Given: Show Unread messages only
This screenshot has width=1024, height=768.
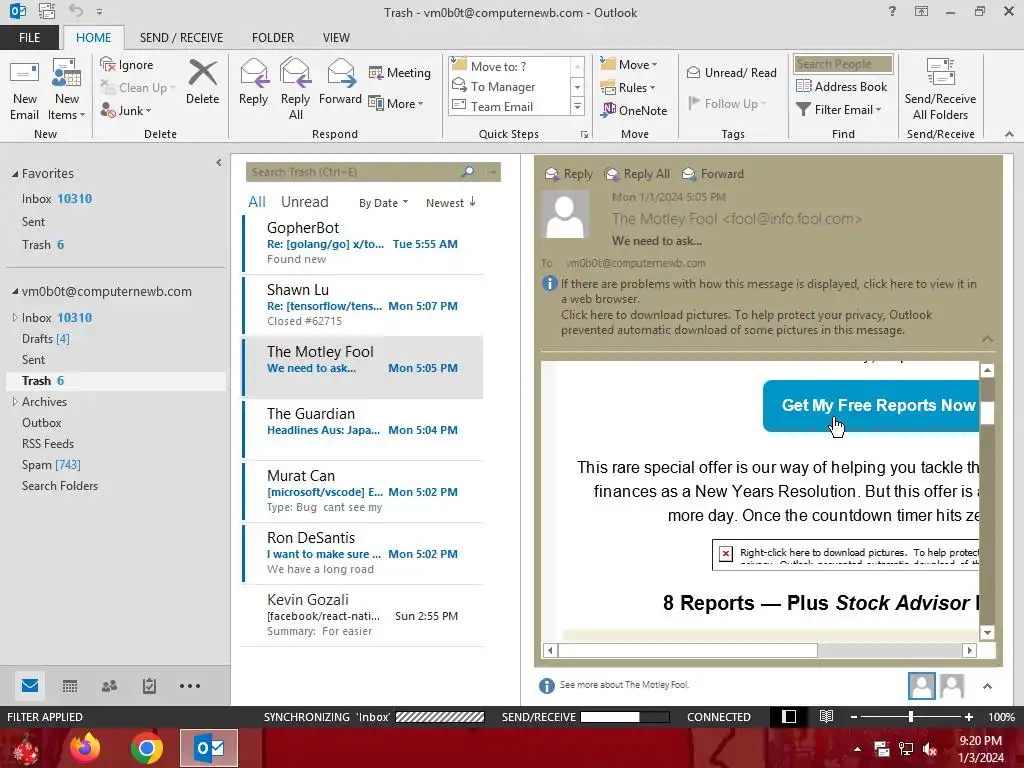Looking at the screenshot, I should tap(304, 202).
